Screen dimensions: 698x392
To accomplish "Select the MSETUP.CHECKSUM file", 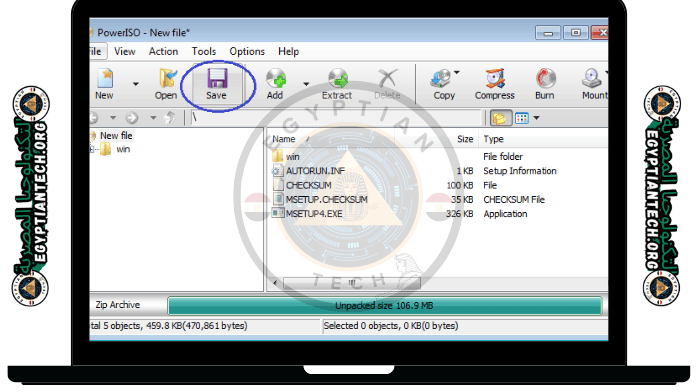I will click(327, 199).
